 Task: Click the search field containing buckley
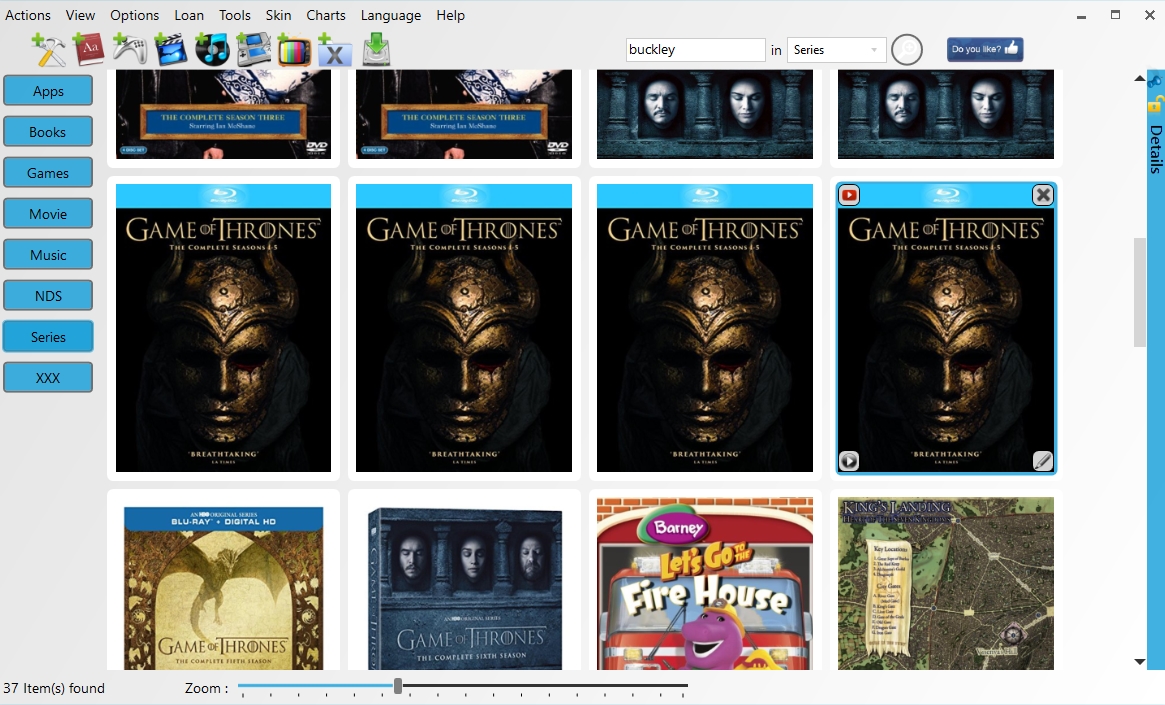point(695,50)
